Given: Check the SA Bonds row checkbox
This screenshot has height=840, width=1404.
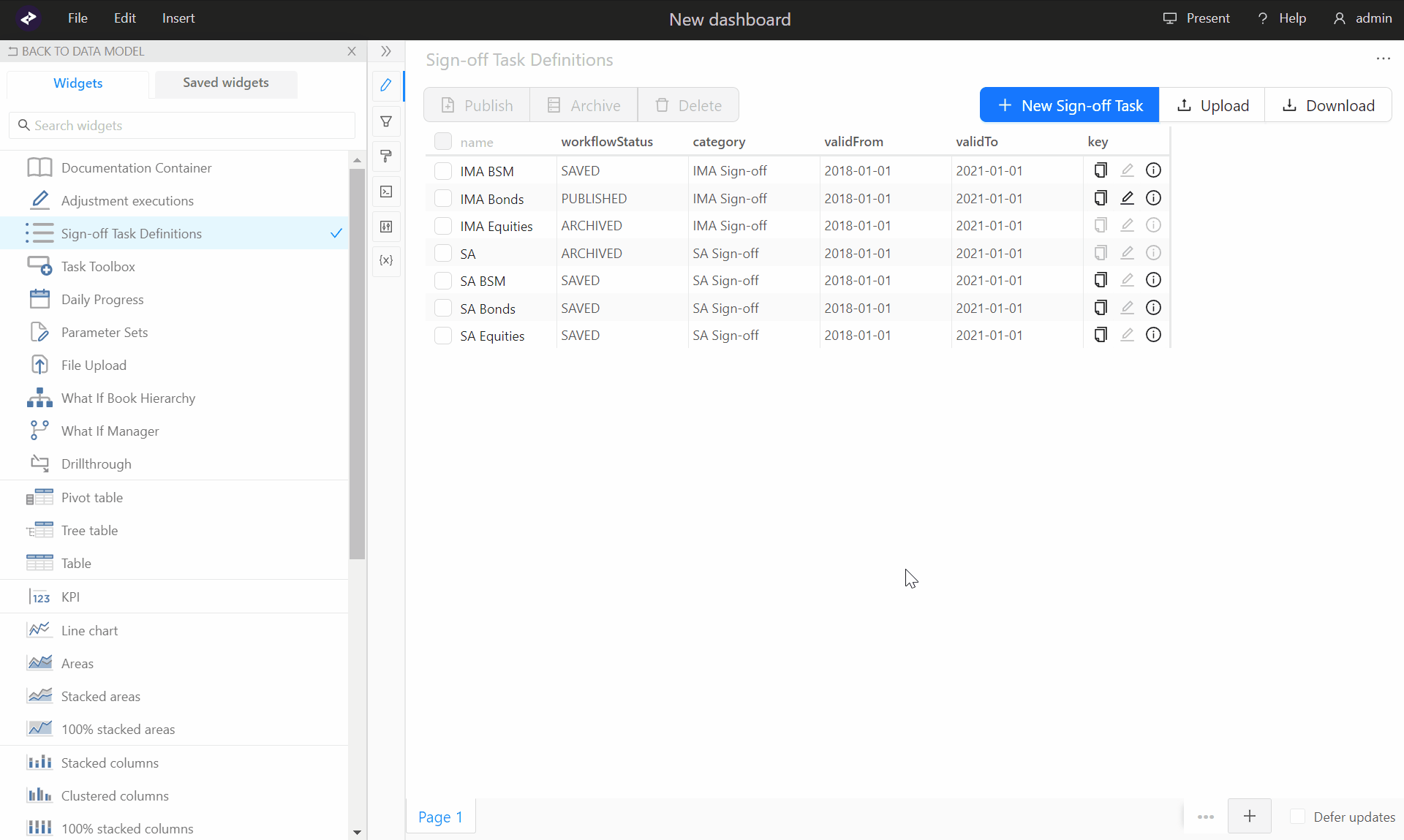Looking at the screenshot, I should click(443, 308).
